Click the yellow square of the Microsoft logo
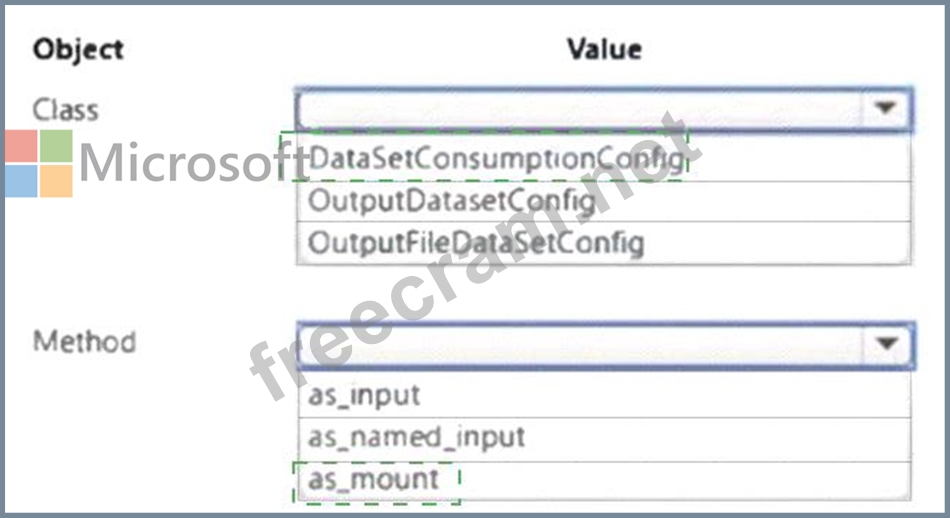 [56, 181]
